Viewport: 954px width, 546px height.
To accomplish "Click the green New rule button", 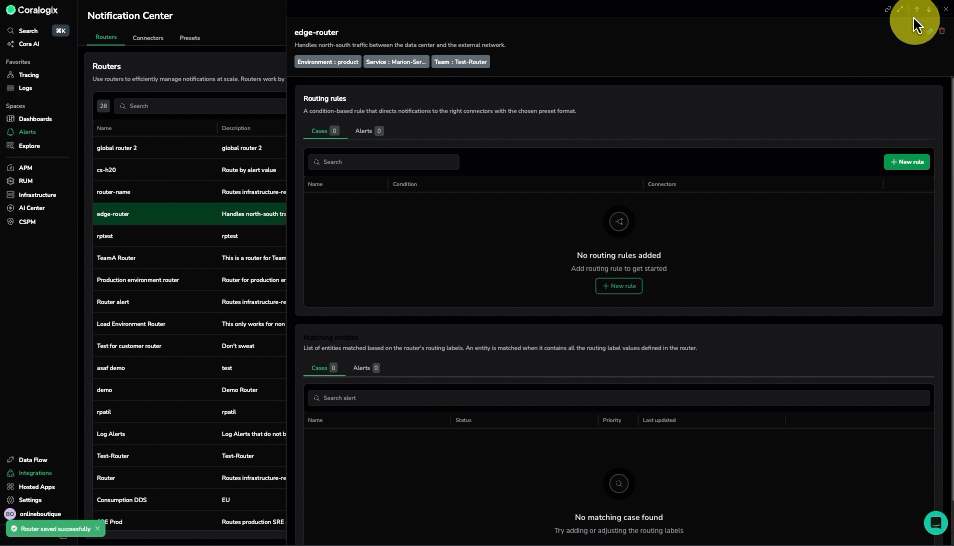I will point(906,162).
